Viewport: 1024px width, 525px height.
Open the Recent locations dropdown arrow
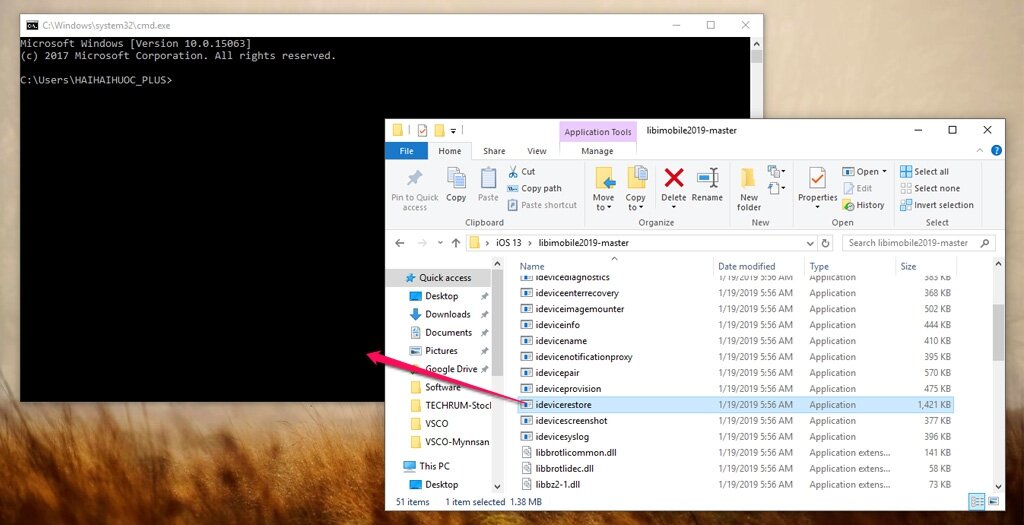pos(440,243)
